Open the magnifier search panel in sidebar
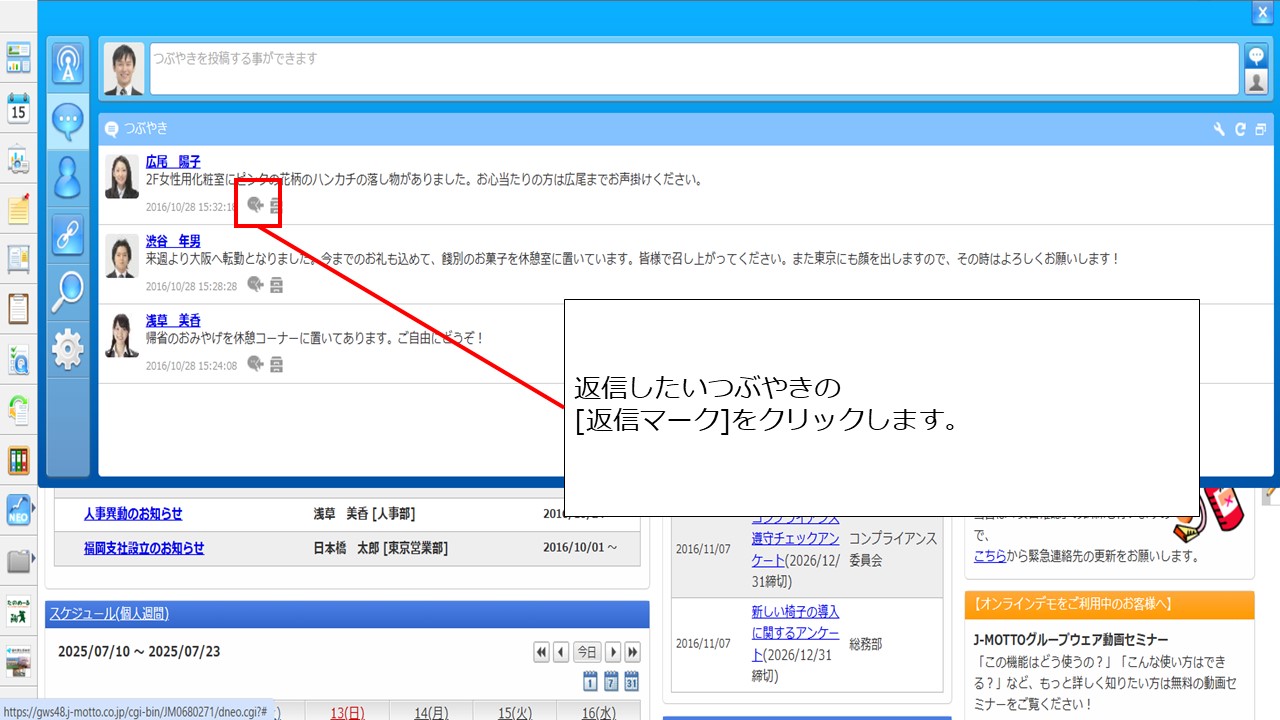 [68, 292]
